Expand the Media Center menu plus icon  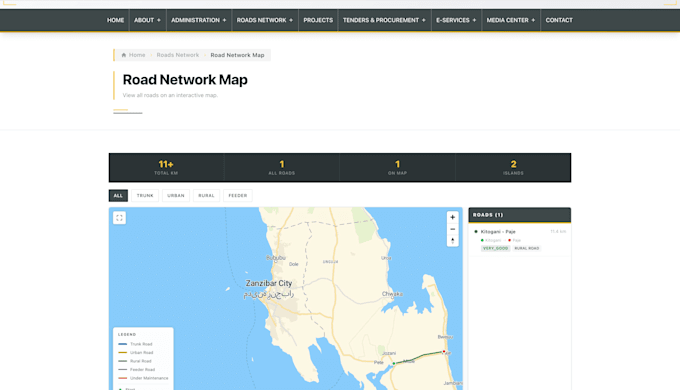(533, 20)
